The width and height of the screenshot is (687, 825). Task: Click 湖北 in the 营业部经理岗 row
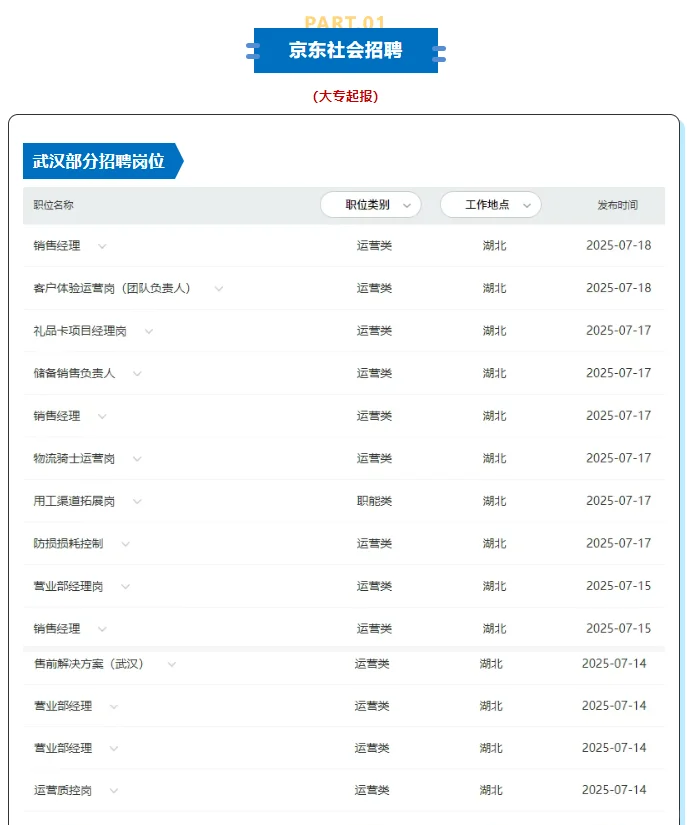tap(494, 586)
